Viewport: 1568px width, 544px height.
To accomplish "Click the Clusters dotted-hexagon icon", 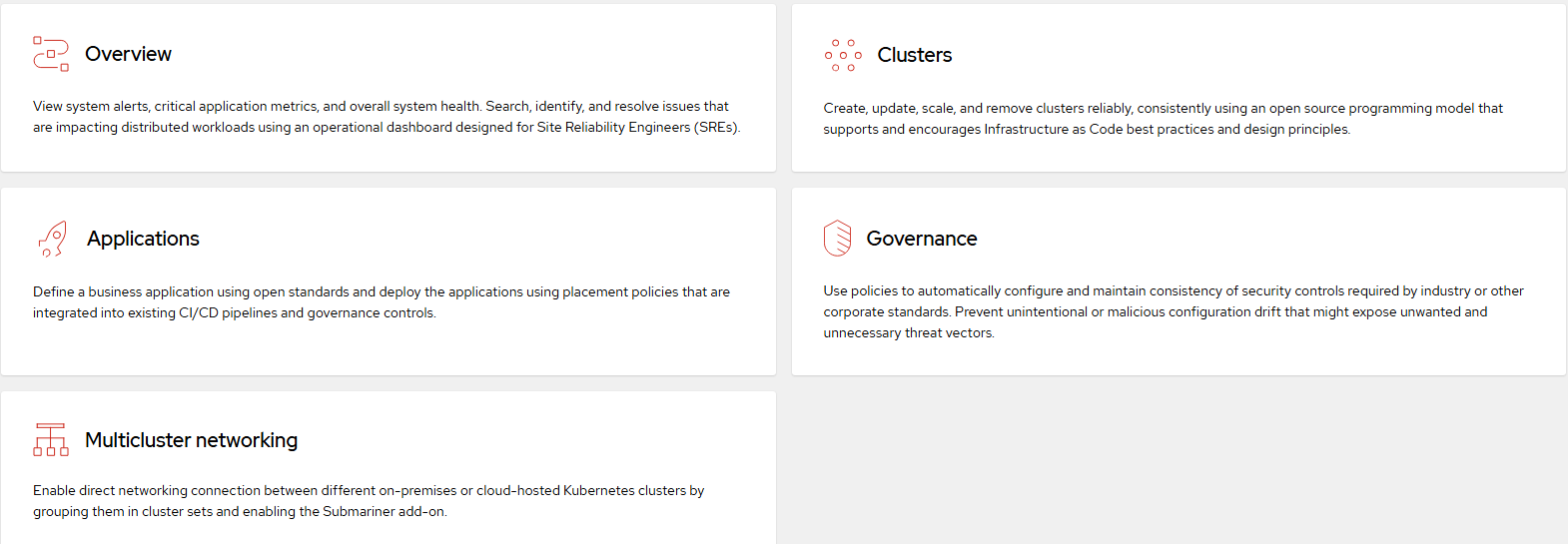I will (843, 55).
